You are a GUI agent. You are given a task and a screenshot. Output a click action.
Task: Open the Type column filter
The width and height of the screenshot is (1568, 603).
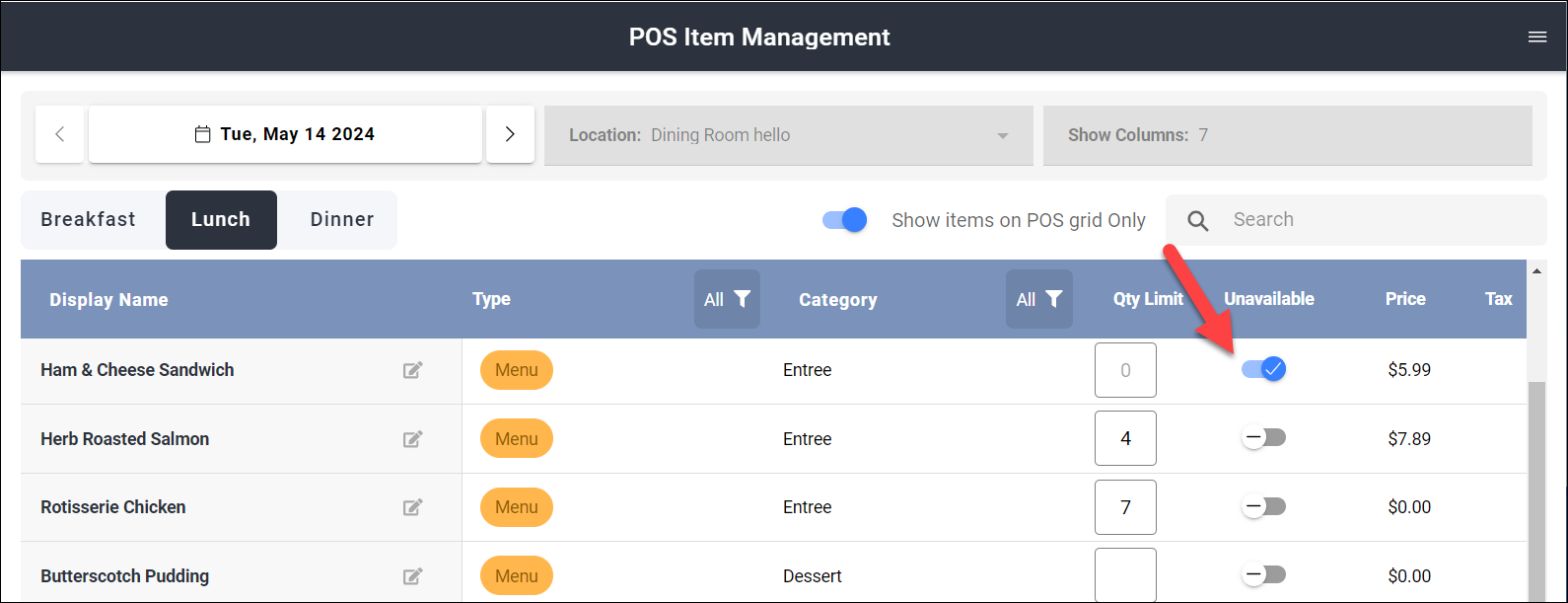727,299
